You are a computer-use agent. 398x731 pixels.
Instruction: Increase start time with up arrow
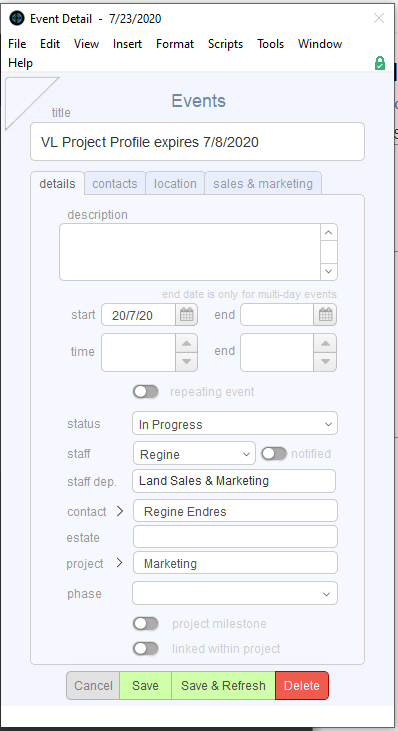[x=186, y=344]
